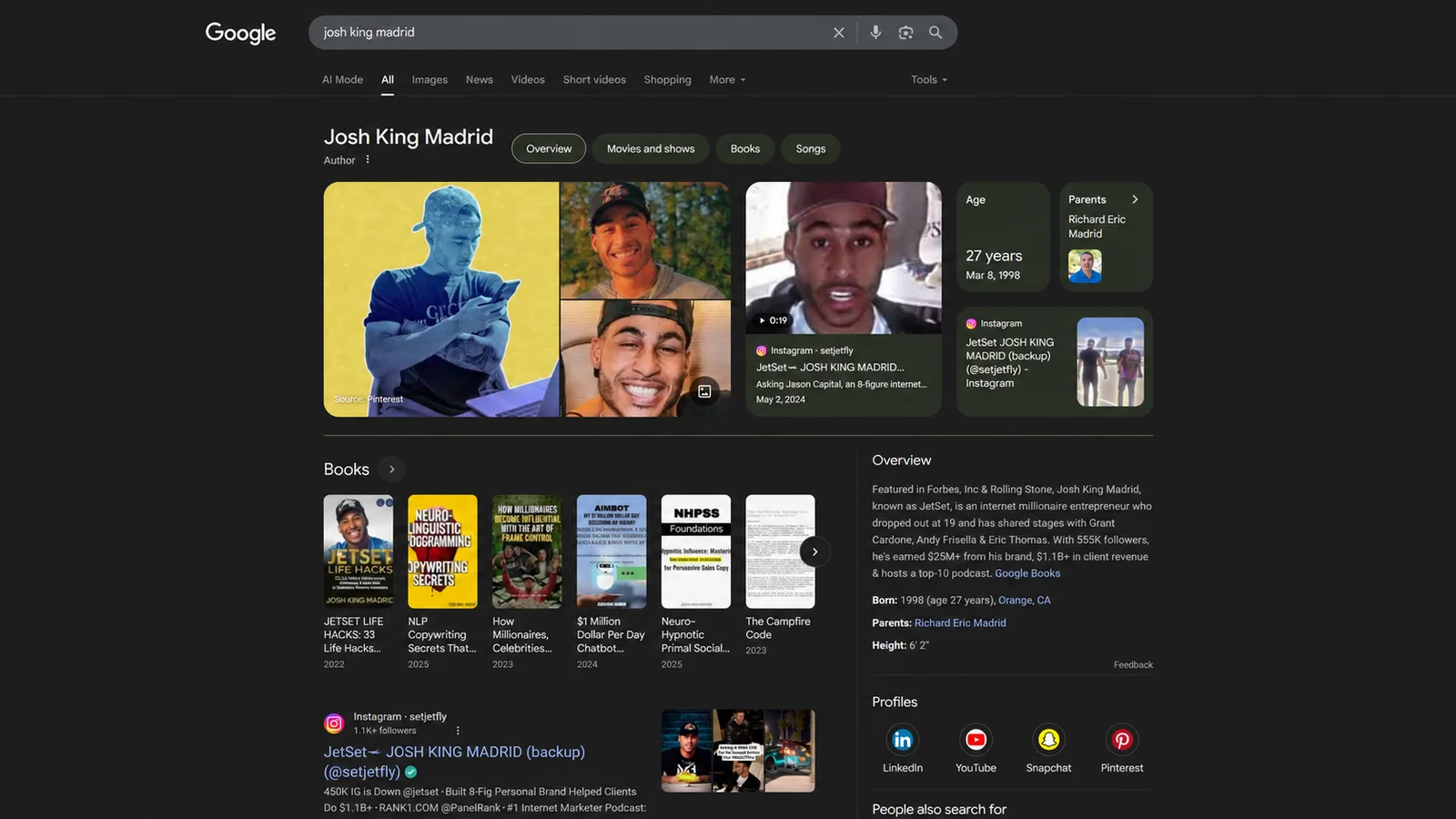
Task: Select the Movies and shows chip
Action: (651, 148)
